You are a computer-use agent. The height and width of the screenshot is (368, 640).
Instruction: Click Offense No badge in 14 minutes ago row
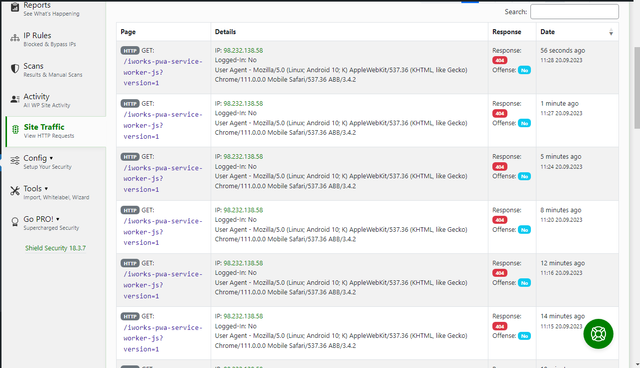click(x=524, y=336)
